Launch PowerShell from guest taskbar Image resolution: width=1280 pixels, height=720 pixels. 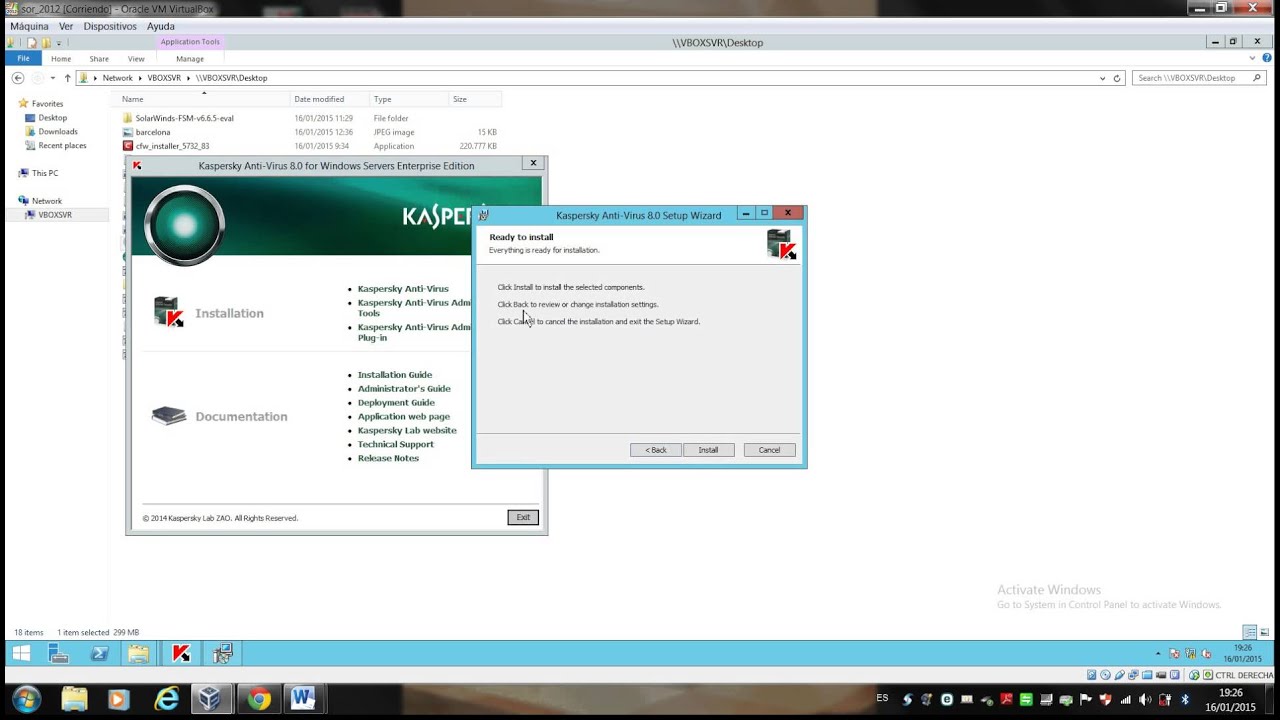(x=99, y=654)
